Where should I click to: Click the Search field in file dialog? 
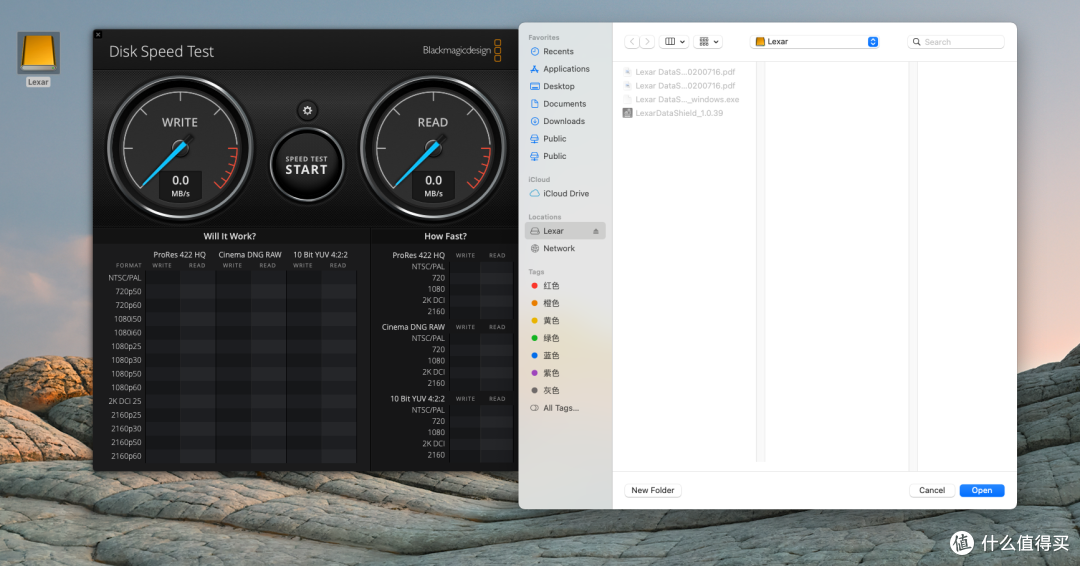tap(956, 42)
